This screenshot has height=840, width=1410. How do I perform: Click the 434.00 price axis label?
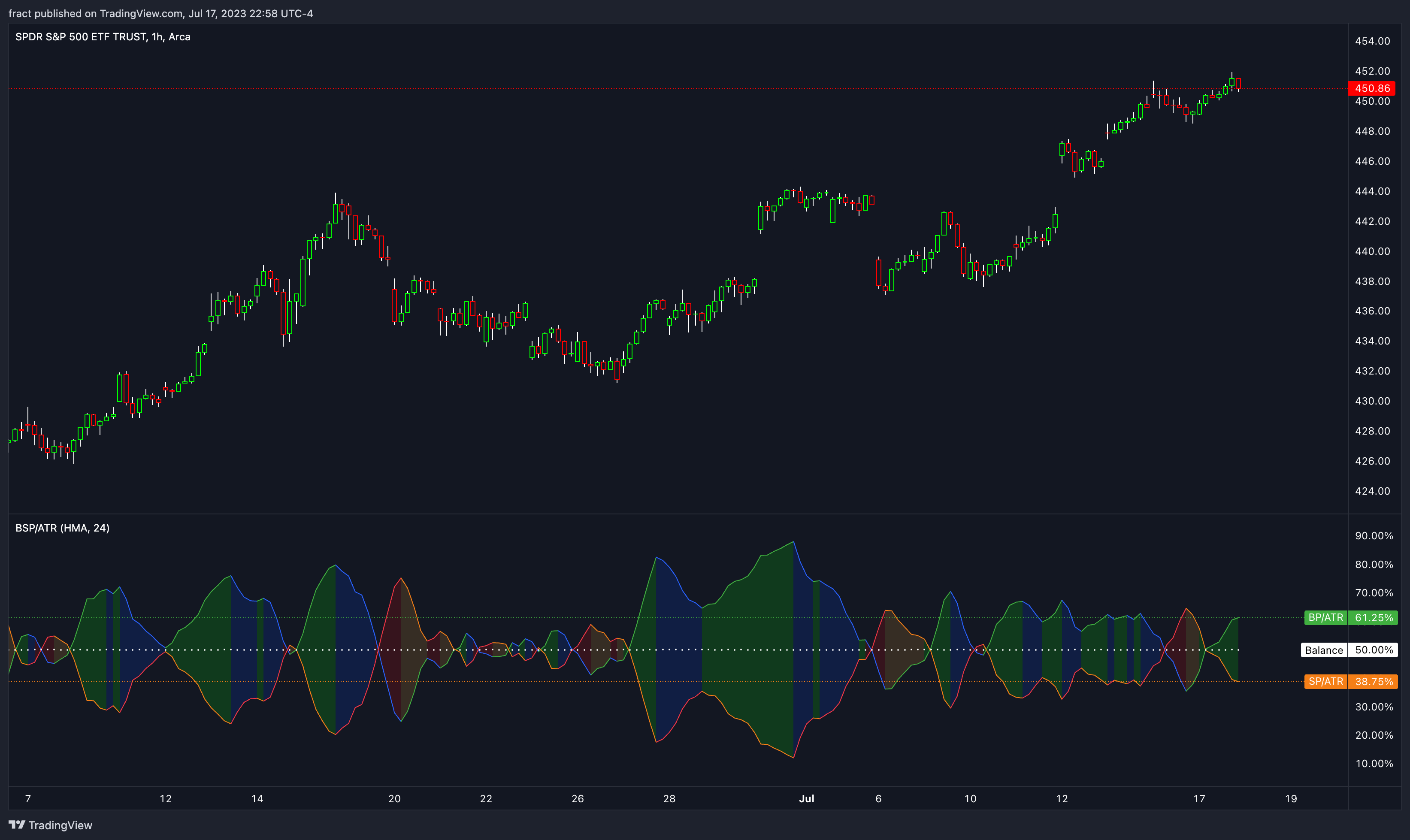click(1372, 341)
